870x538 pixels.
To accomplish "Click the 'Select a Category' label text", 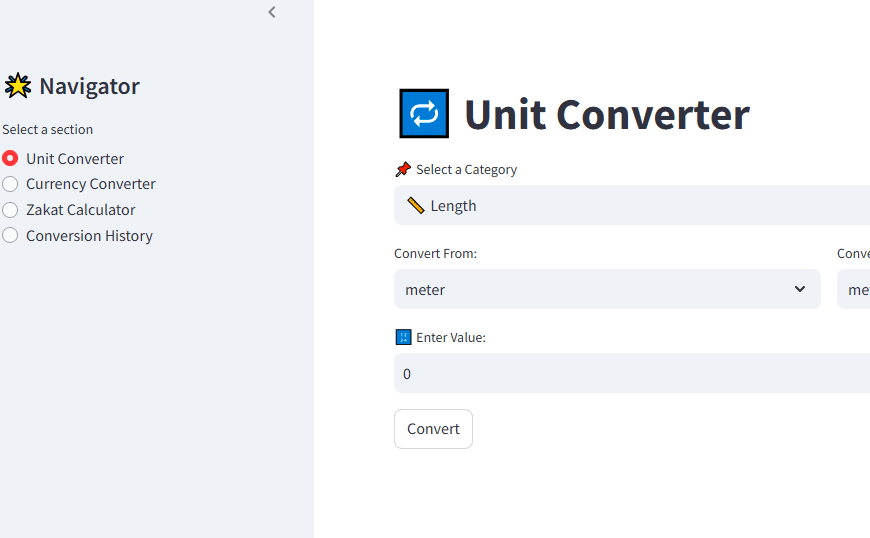I will 467,170.
